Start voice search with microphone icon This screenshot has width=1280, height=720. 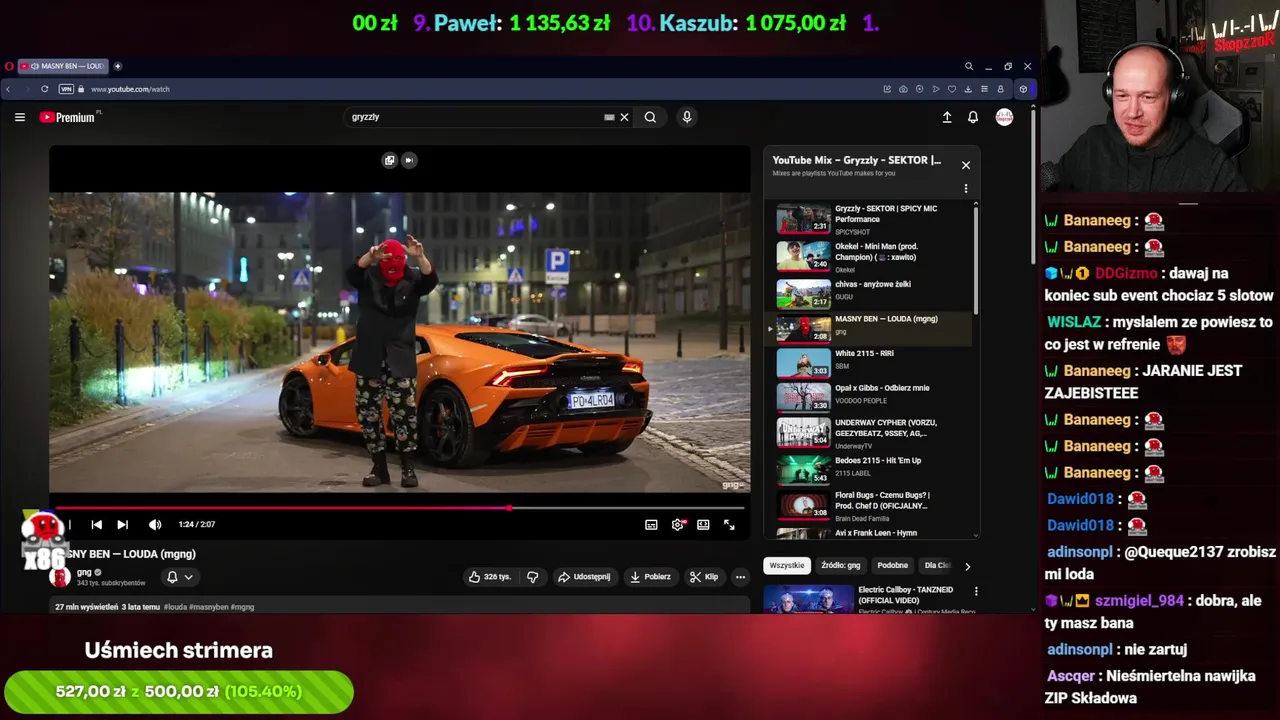[x=686, y=117]
